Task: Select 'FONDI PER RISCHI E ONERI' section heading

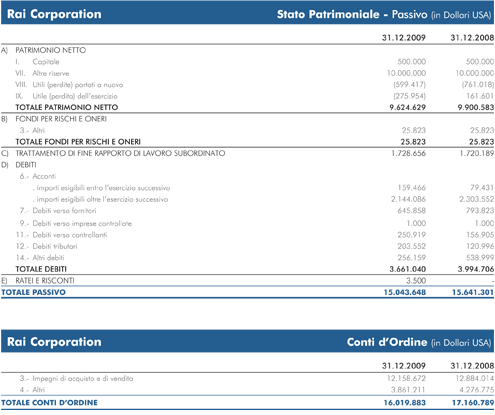Action: (61, 119)
